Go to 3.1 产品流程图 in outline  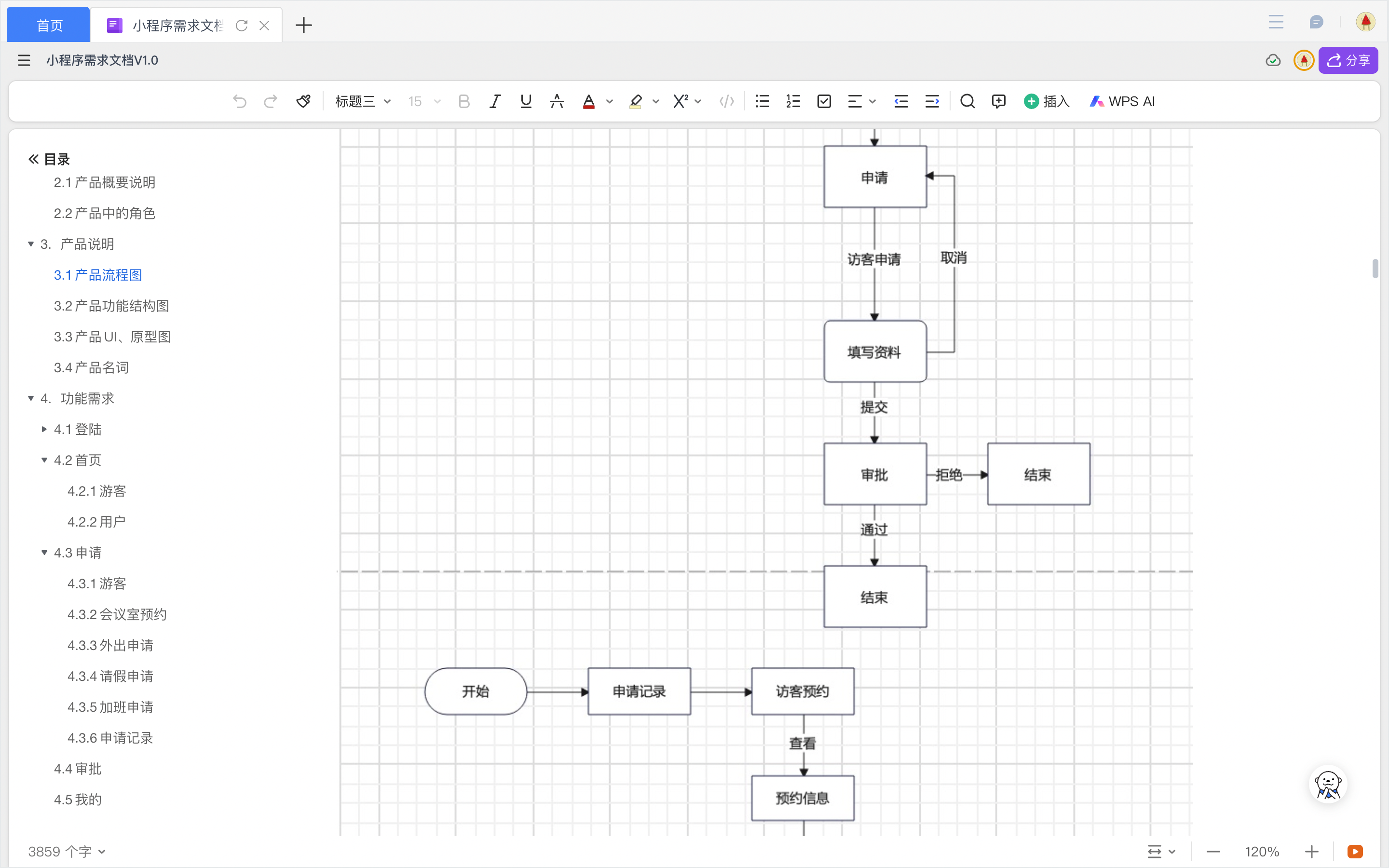[x=97, y=275]
